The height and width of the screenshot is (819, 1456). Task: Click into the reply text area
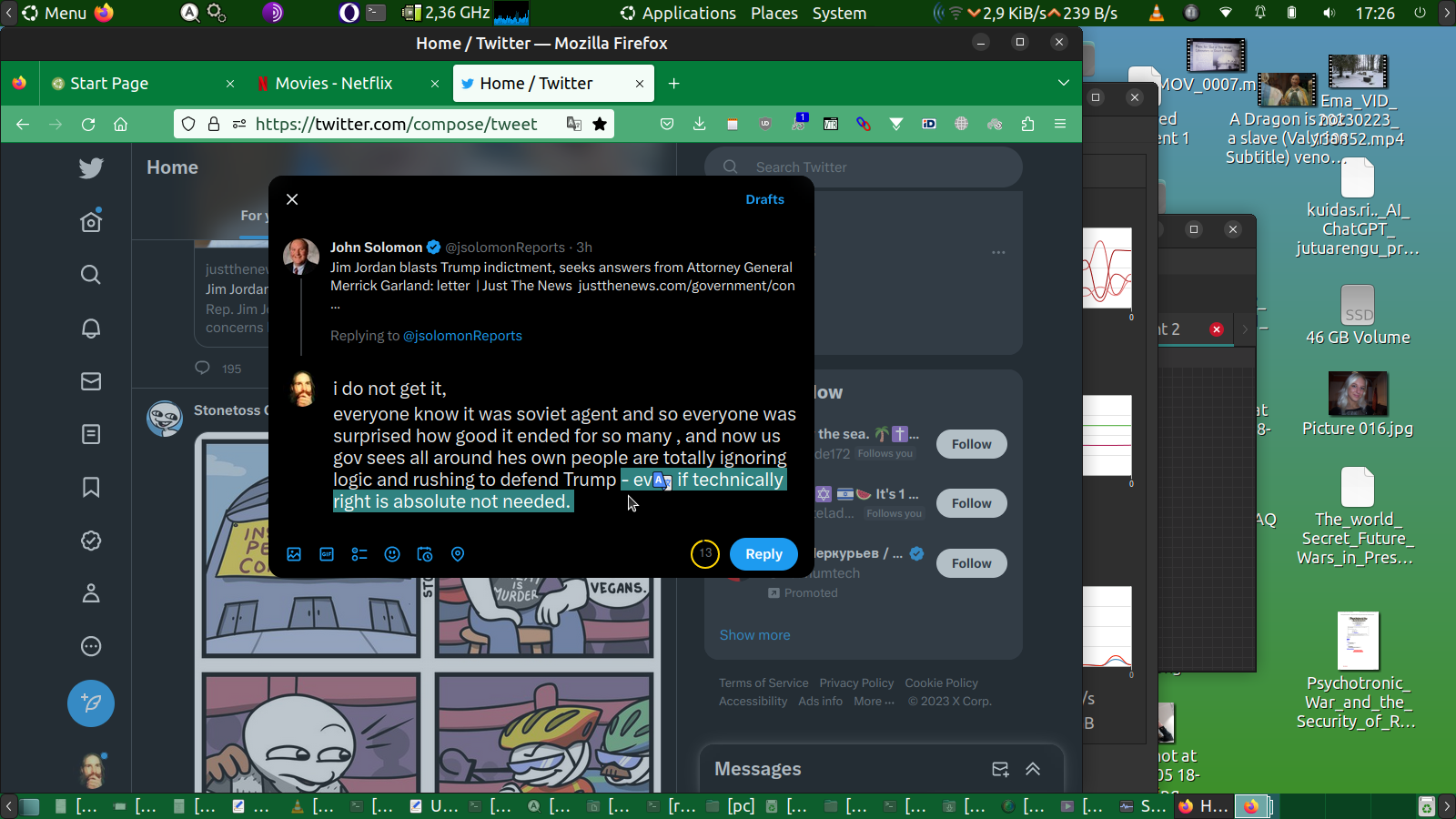coord(564,445)
